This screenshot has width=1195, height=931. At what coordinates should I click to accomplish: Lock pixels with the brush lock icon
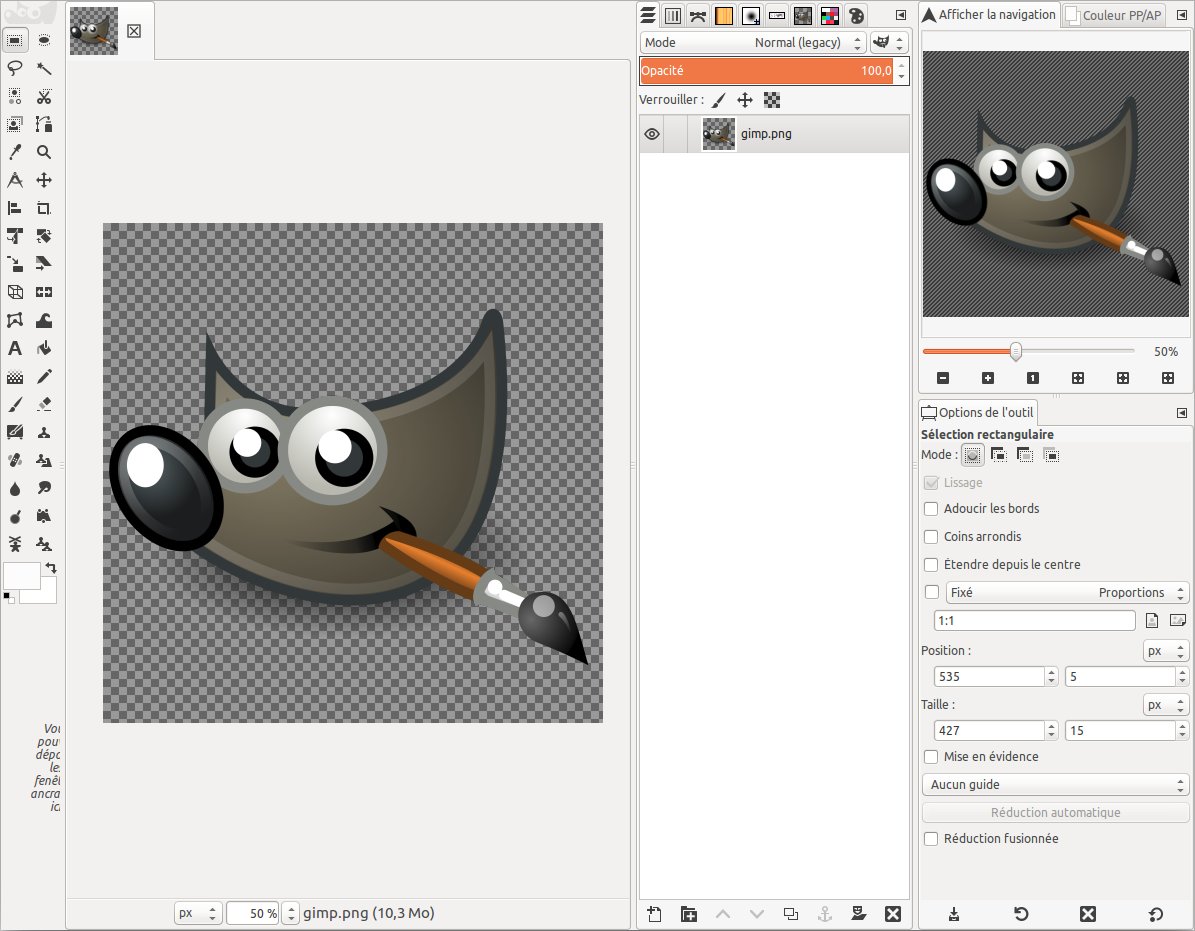(719, 100)
